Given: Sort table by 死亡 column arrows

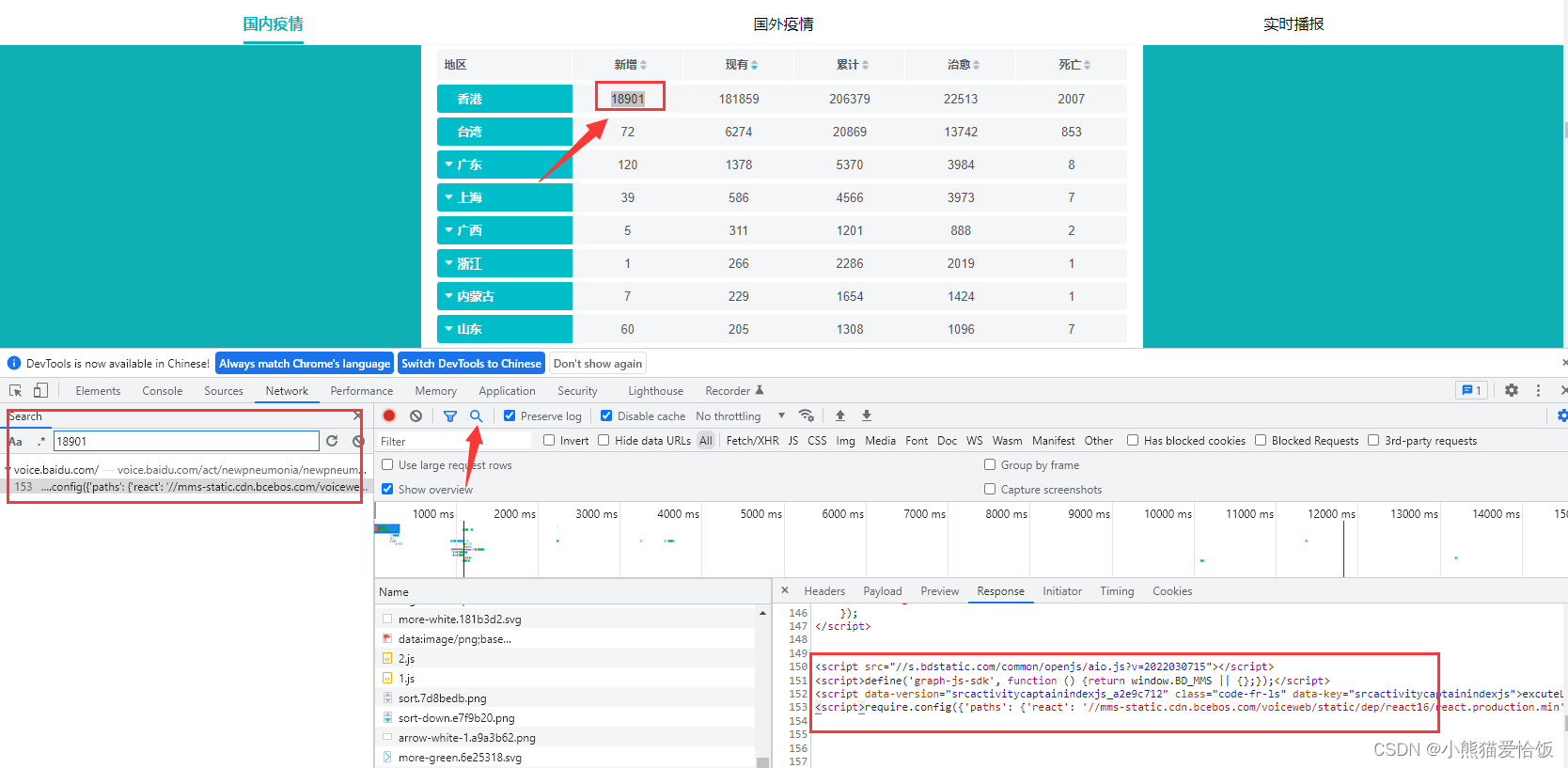Looking at the screenshot, I should tap(1087, 65).
